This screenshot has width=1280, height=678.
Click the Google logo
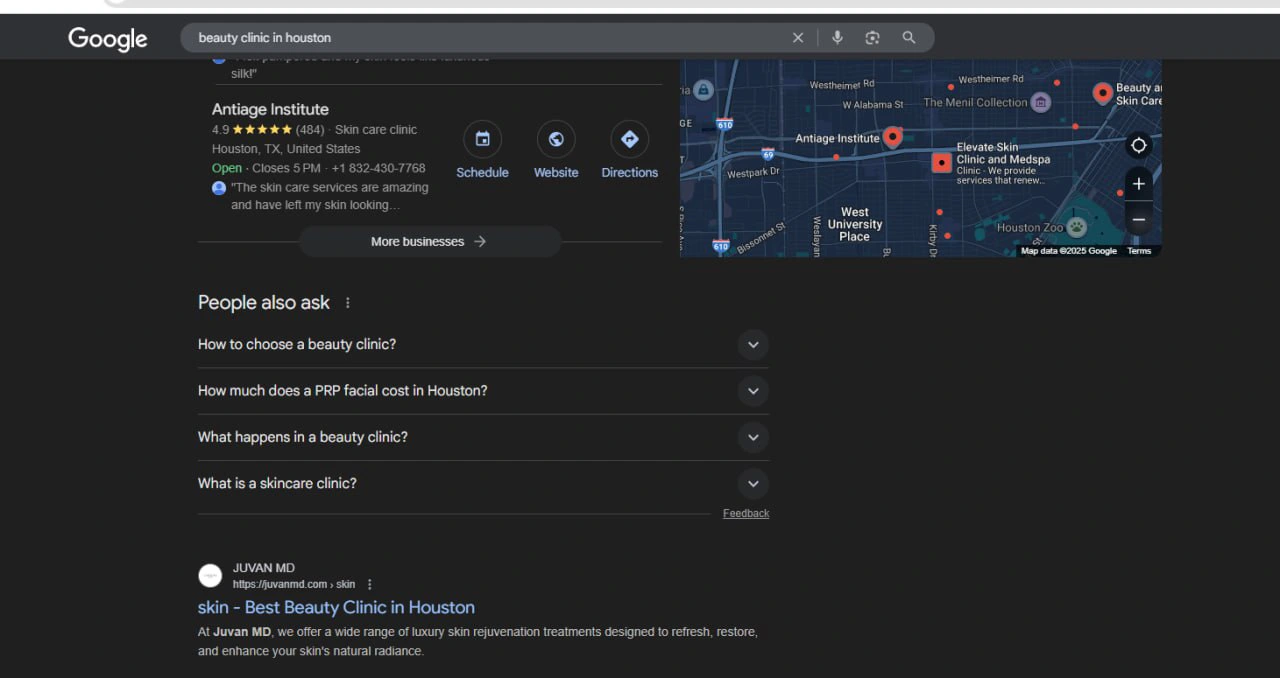coord(108,38)
